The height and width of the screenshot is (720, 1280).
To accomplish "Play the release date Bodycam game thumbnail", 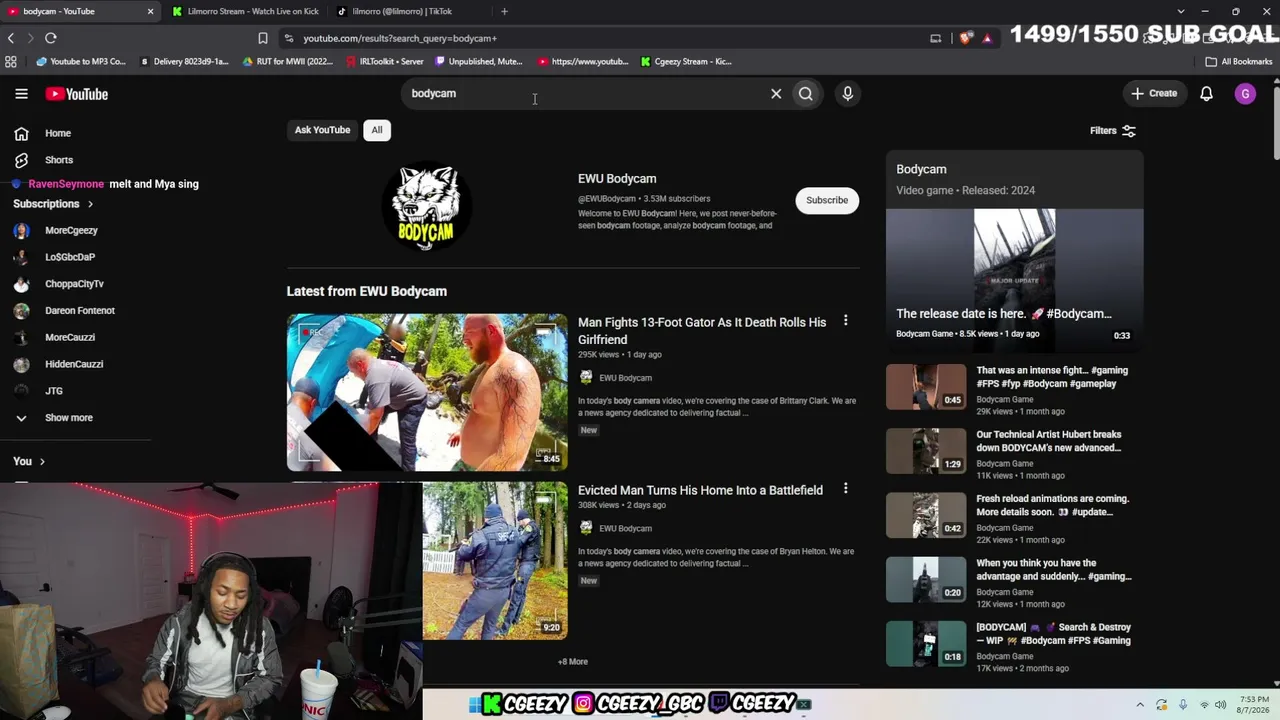I will coord(1014,279).
